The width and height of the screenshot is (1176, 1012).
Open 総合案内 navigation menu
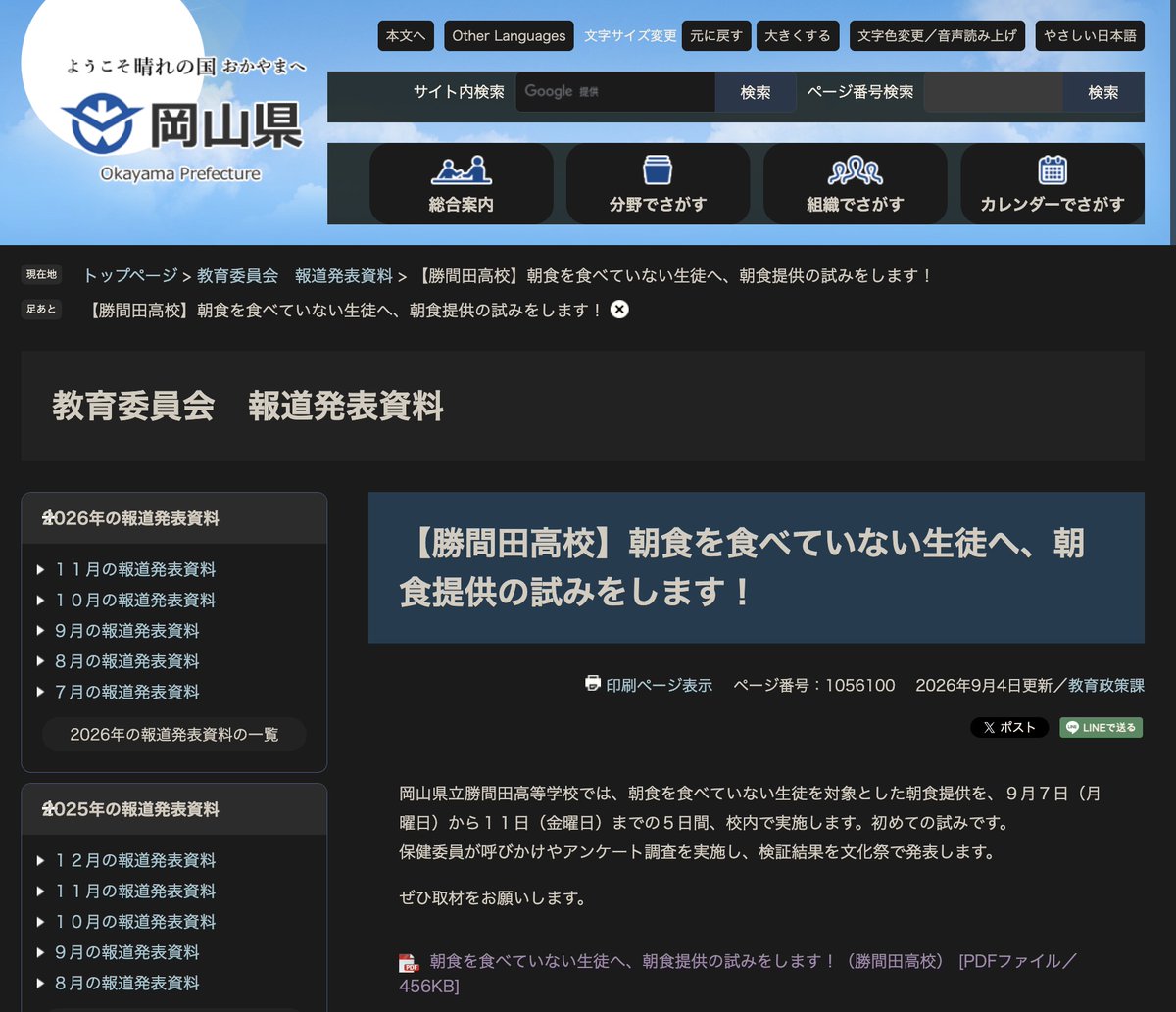(462, 184)
